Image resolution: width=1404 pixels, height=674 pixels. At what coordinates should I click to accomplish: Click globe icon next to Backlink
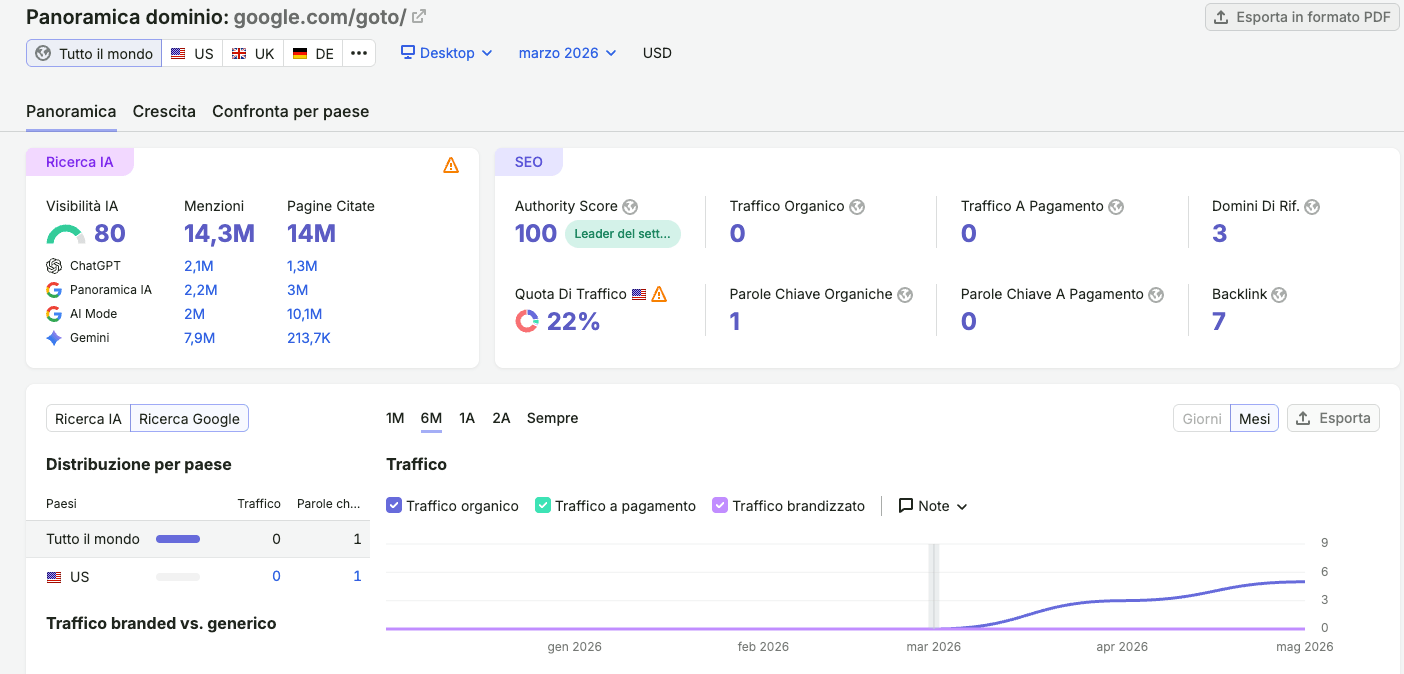pyautogui.click(x=1279, y=295)
